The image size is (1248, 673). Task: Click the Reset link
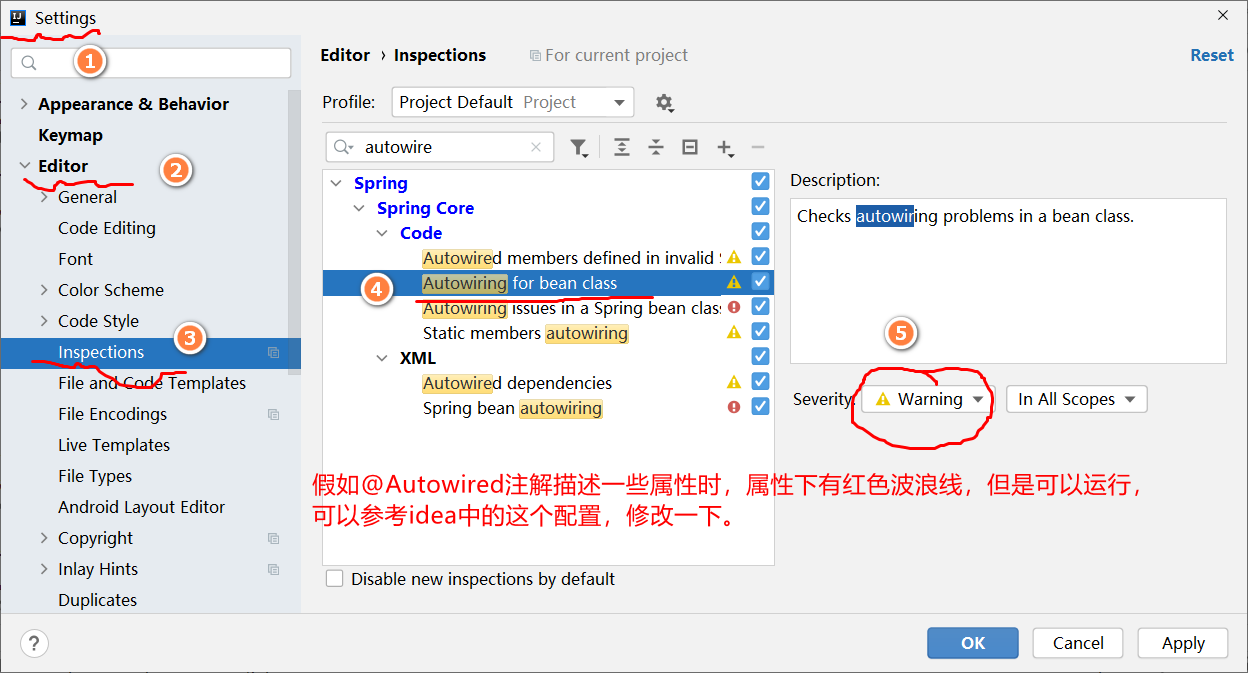[x=1212, y=55]
